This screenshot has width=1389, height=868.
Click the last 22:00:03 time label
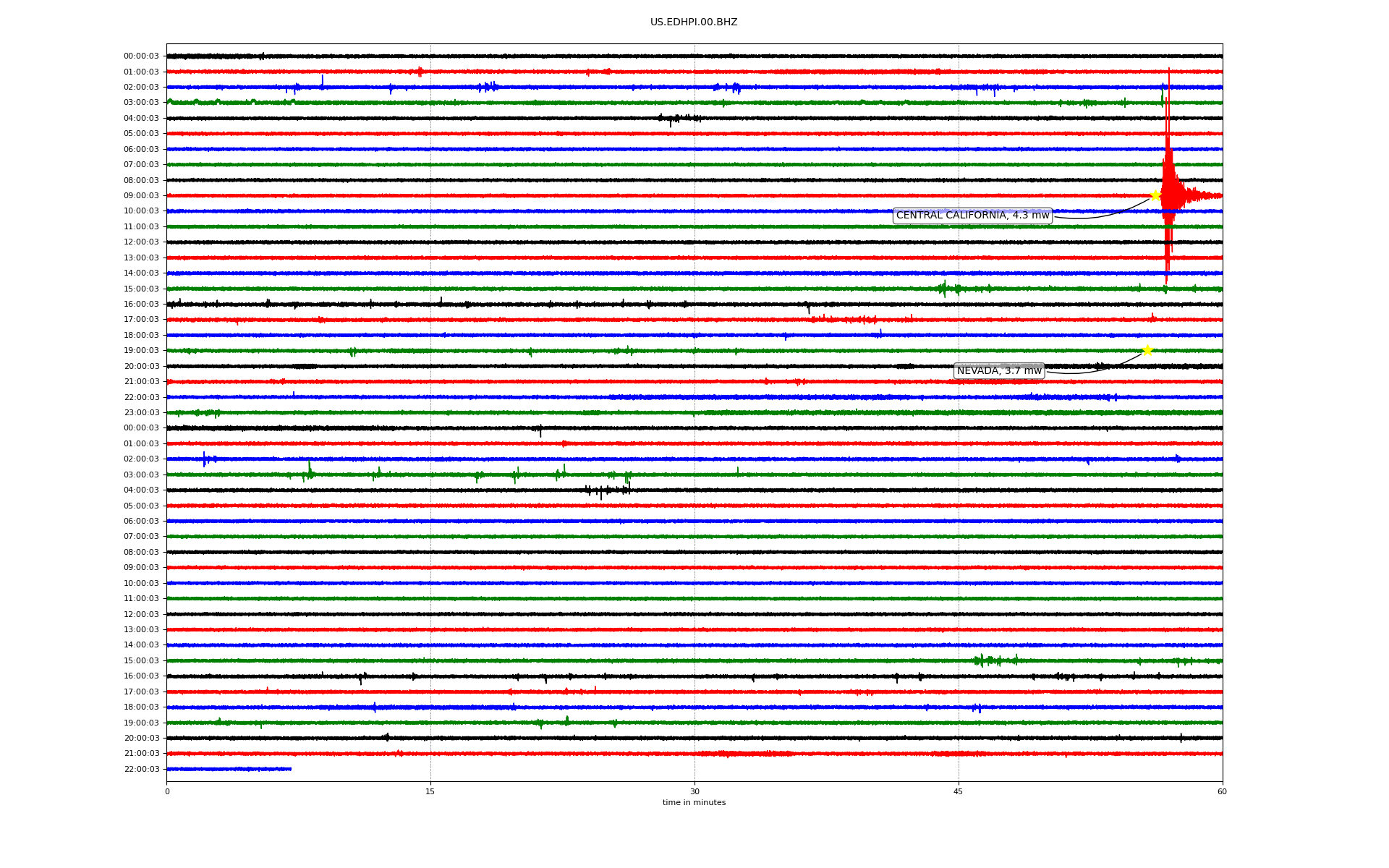click(141, 770)
